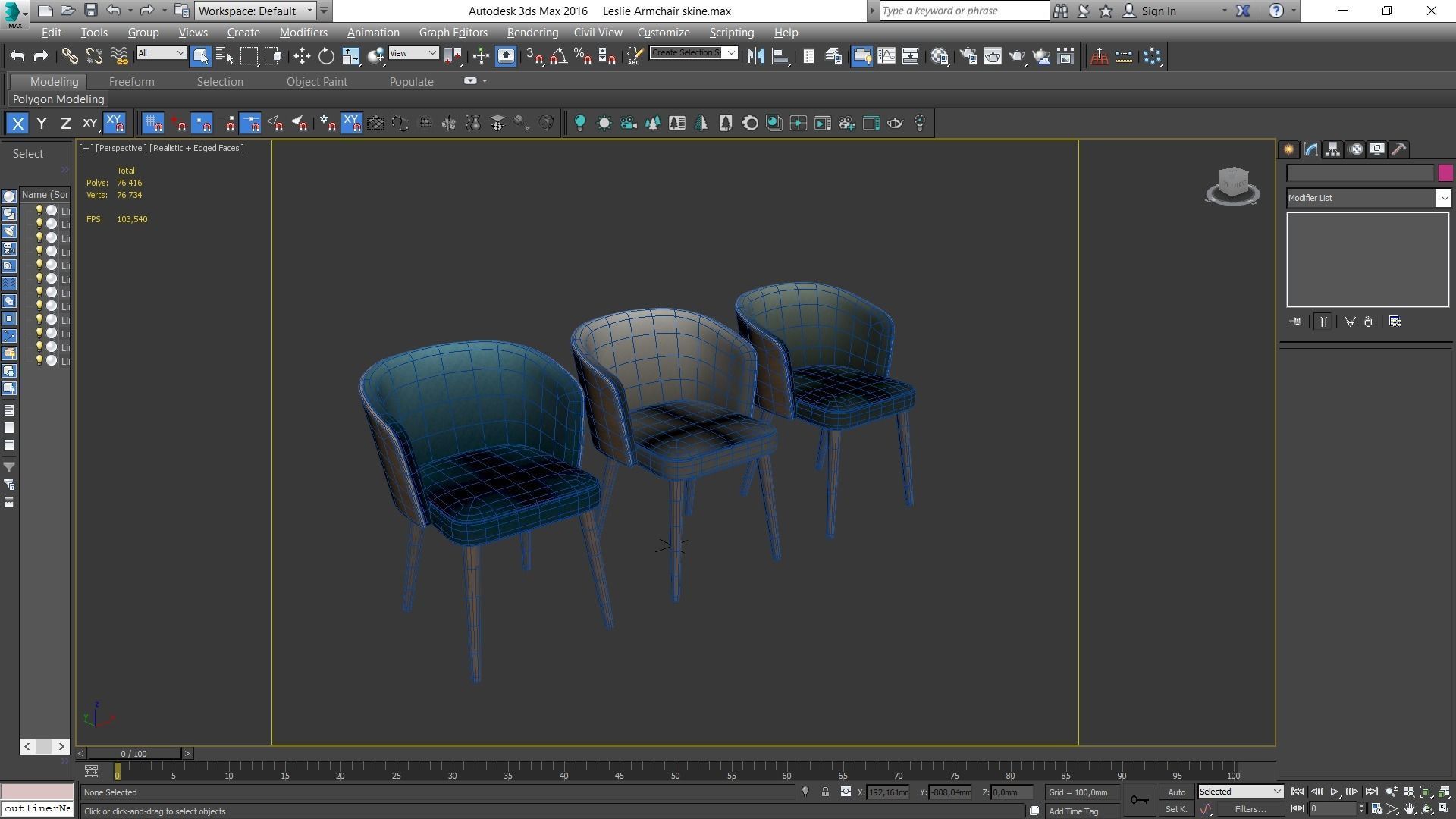Choose the Select Object tool

[x=200, y=56]
